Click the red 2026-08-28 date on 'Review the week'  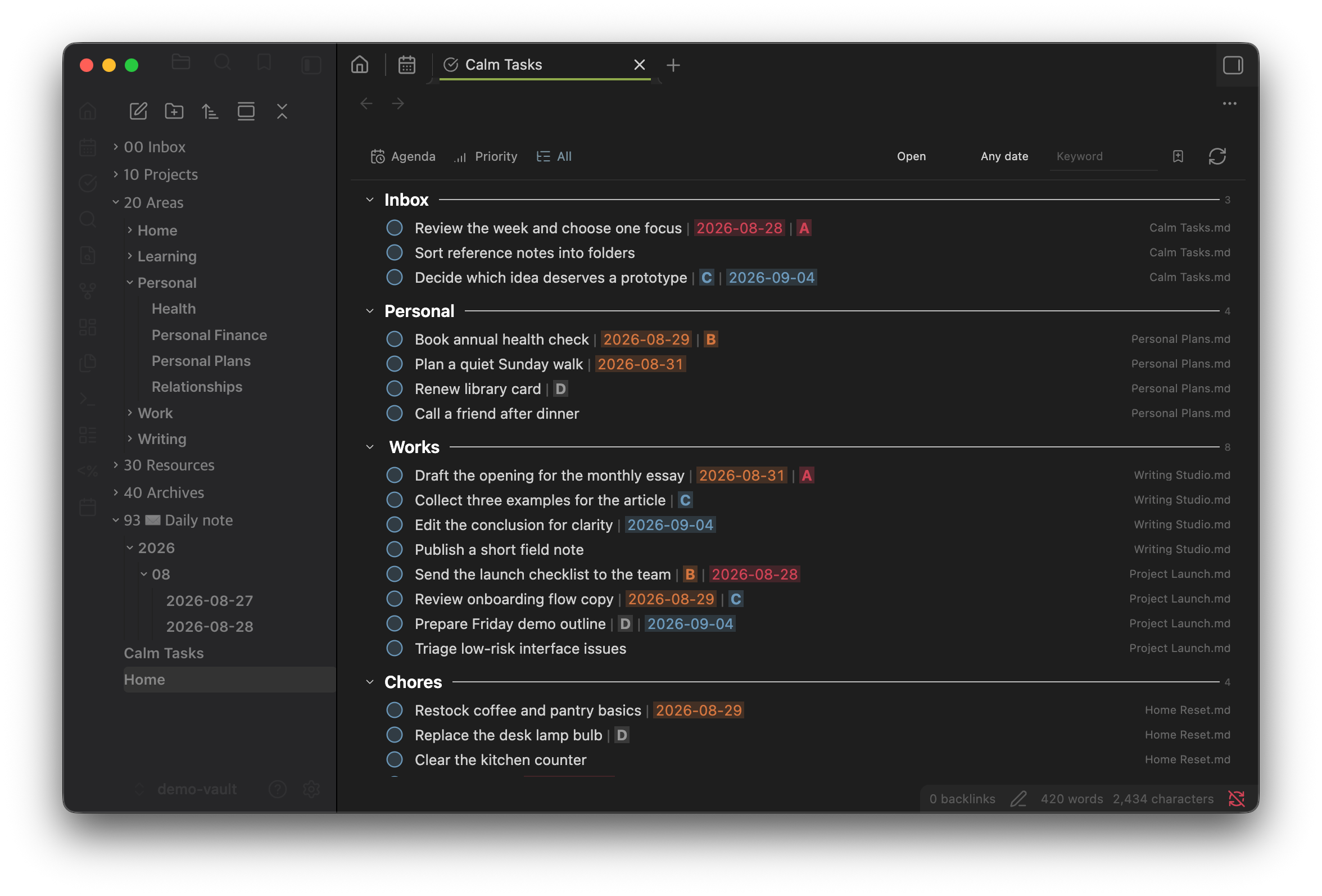coord(739,228)
